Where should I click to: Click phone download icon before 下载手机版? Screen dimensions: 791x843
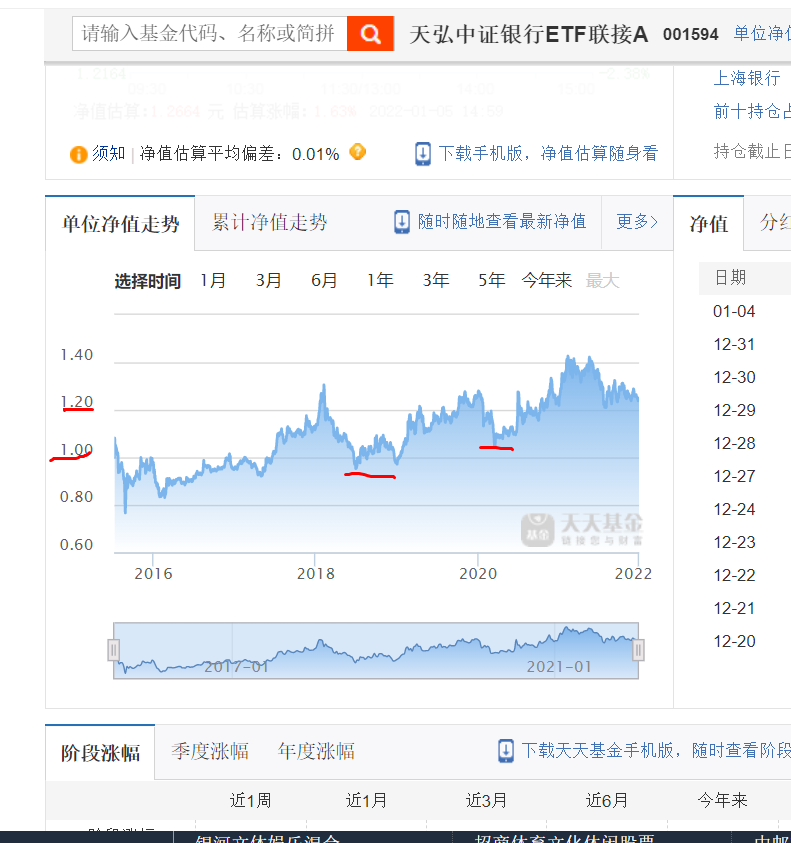tap(423, 154)
